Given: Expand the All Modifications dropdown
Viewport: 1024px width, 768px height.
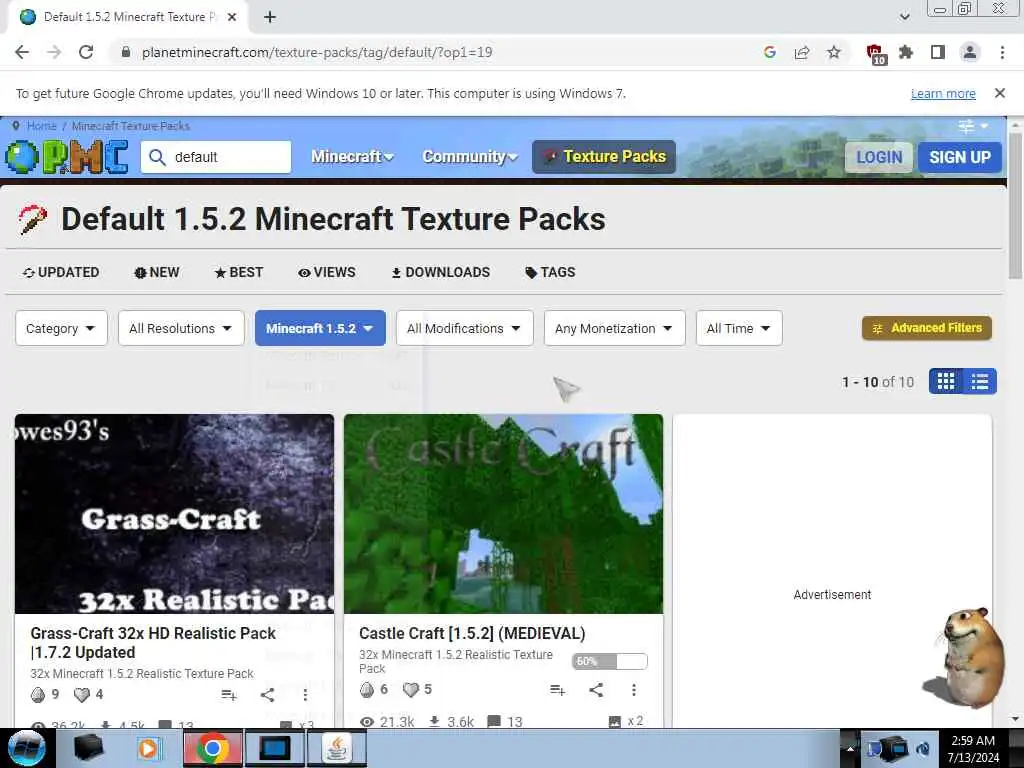Looking at the screenshot, I should coord(464,328).
